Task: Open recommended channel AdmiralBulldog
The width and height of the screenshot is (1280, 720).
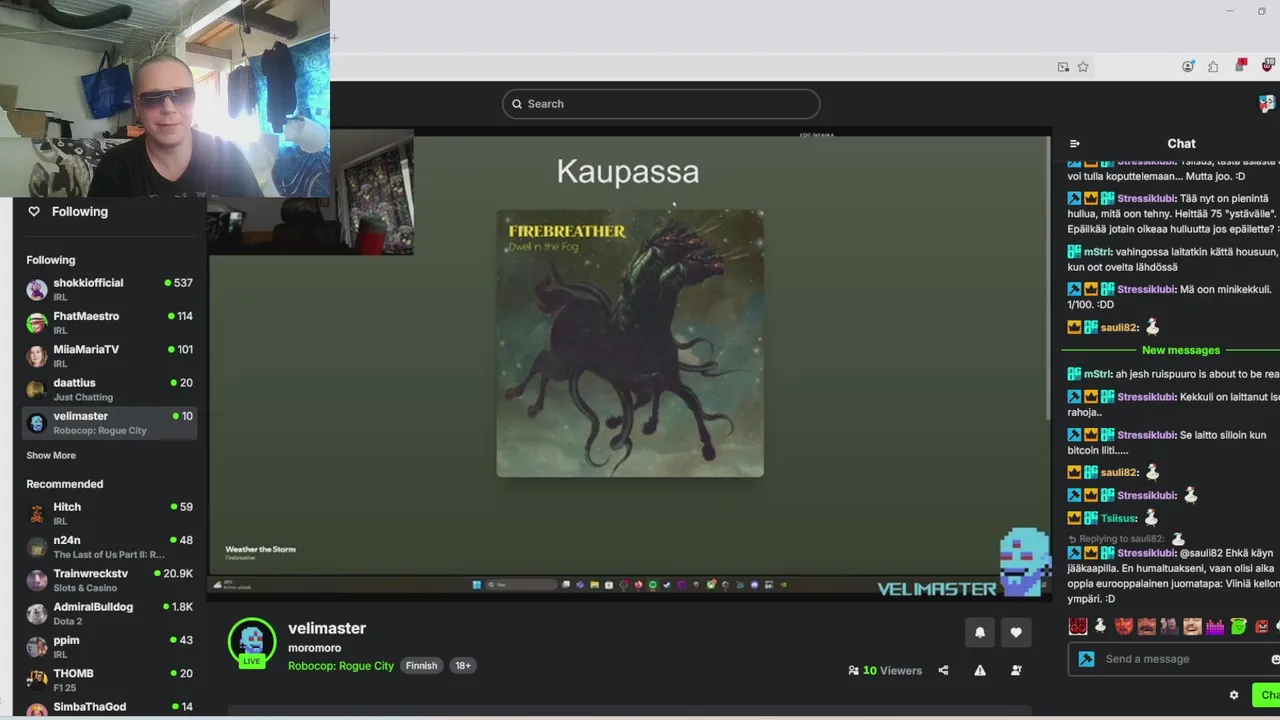Action: pyautogui.click(x=110, y=614)
